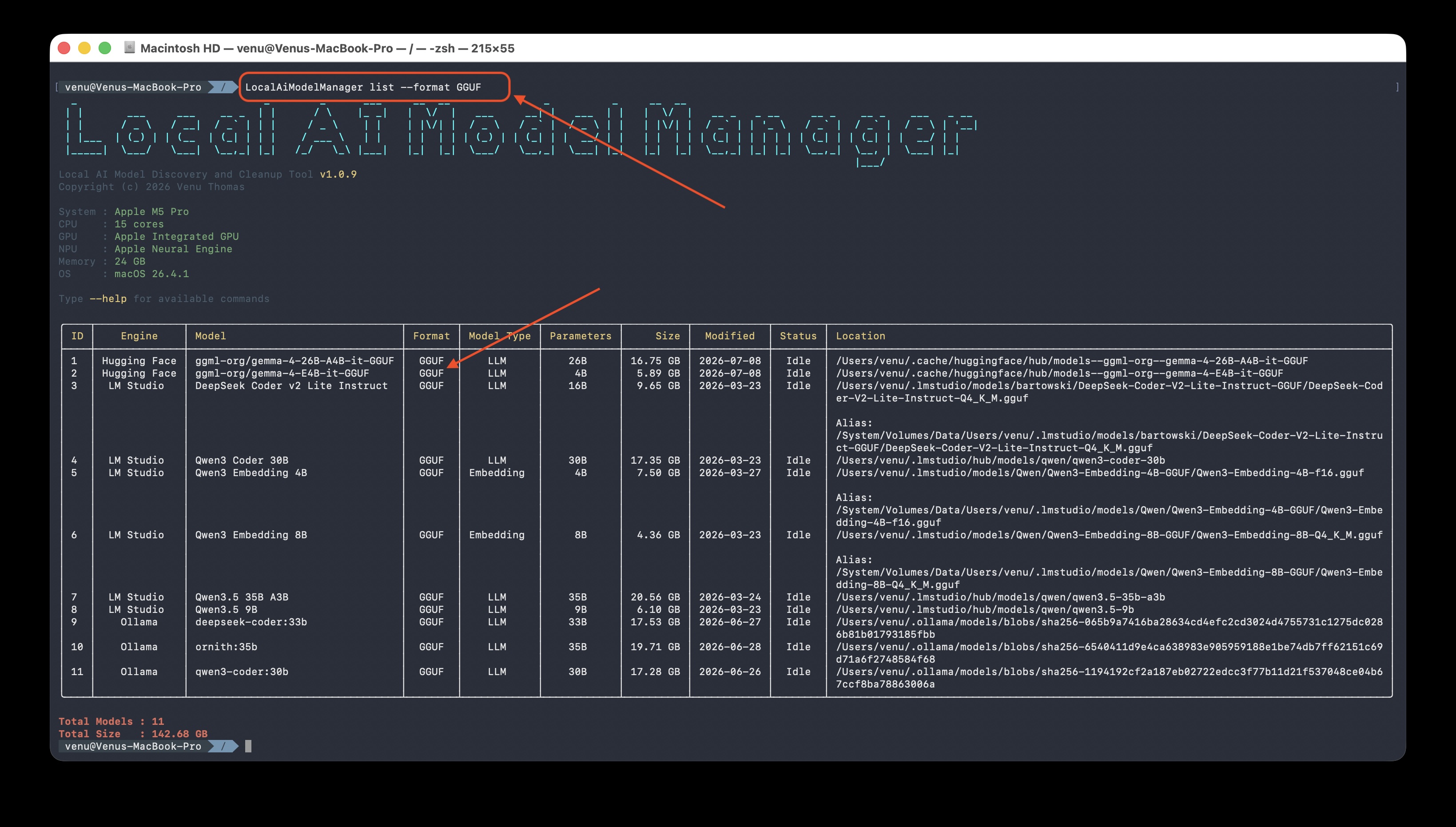
Task: Click location path for qwen3-coder-30b hub model
Action: (1000, 460)
